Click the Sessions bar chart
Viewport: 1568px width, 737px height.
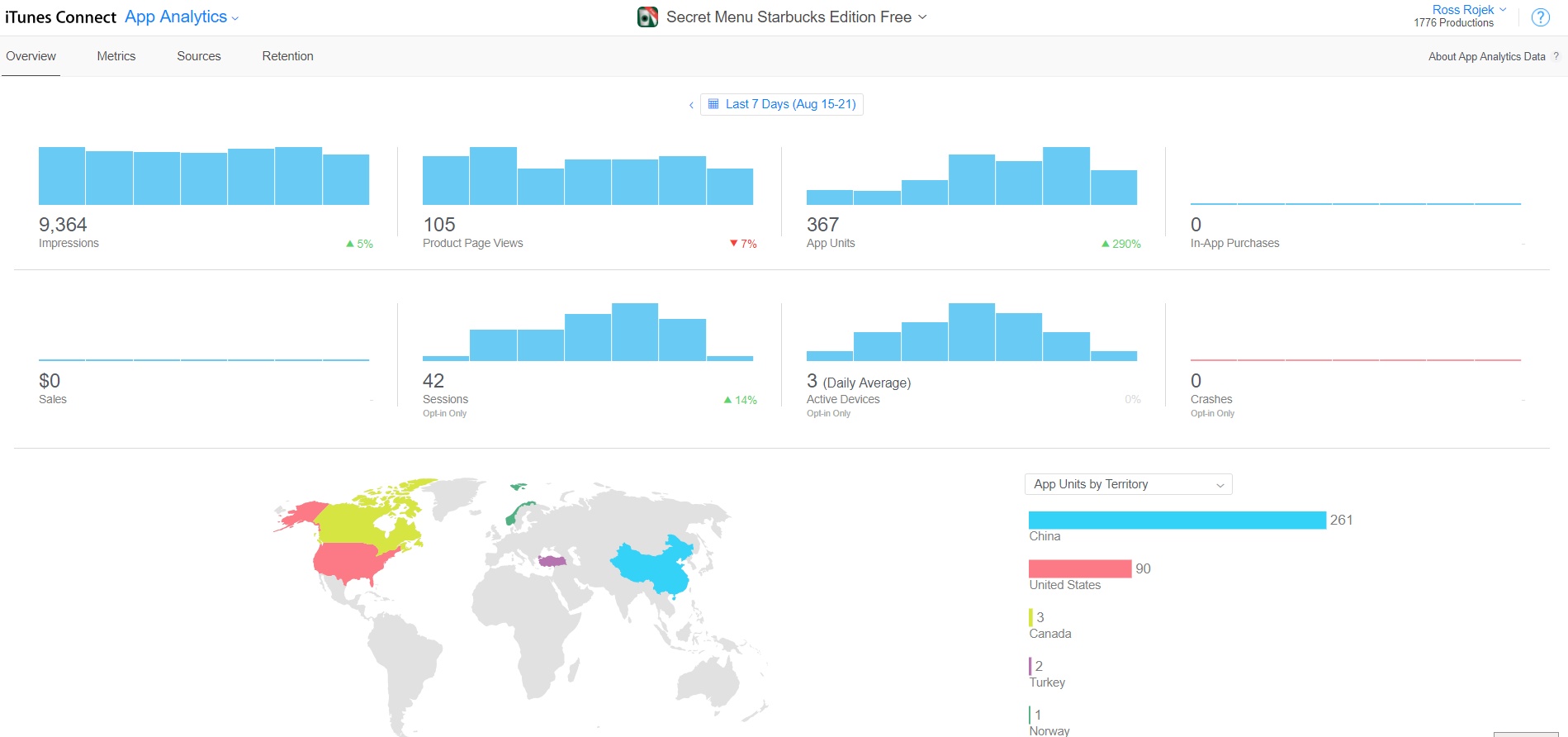pos(588,332)
